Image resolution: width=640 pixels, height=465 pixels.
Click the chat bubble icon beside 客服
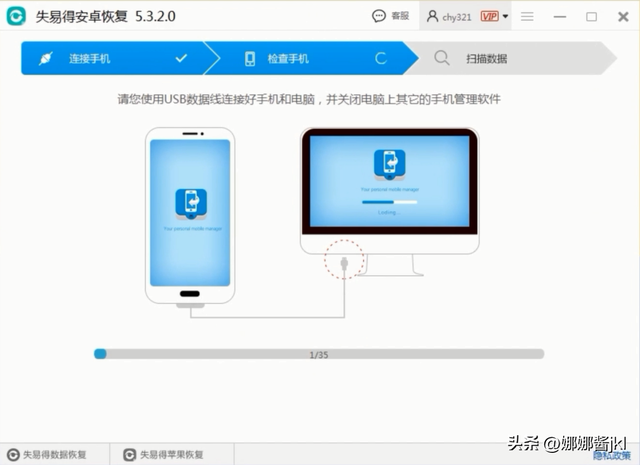[x=379, y=16]
